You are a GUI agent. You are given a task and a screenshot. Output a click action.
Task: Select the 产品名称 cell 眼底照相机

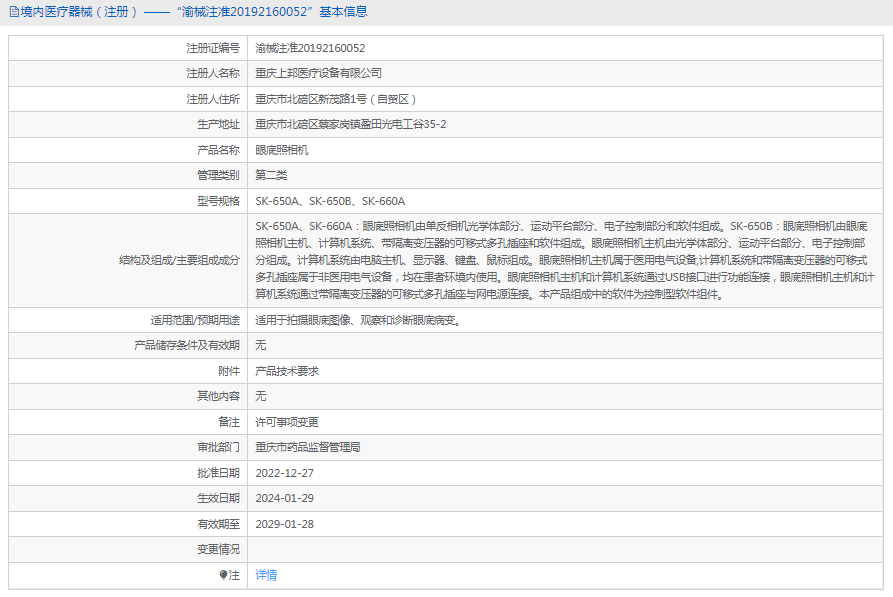click(x=286, y=149)
